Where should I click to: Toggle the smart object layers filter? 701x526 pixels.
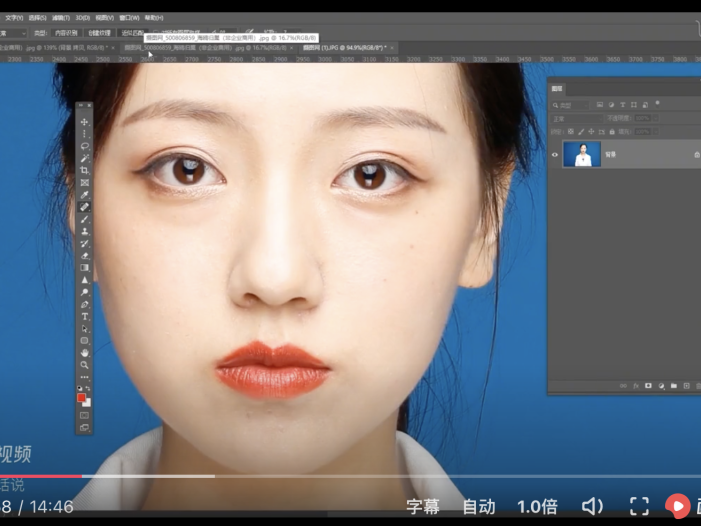645,105
